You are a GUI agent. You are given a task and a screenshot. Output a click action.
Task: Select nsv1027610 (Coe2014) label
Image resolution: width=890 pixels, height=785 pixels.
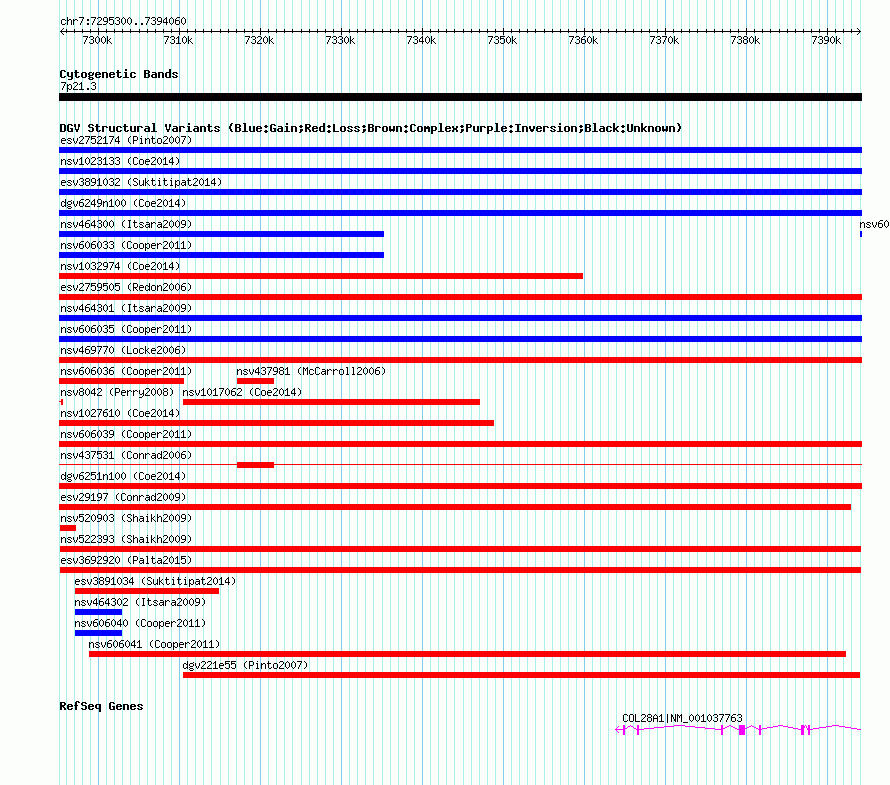pyautogui.click(x=120, y=413)
